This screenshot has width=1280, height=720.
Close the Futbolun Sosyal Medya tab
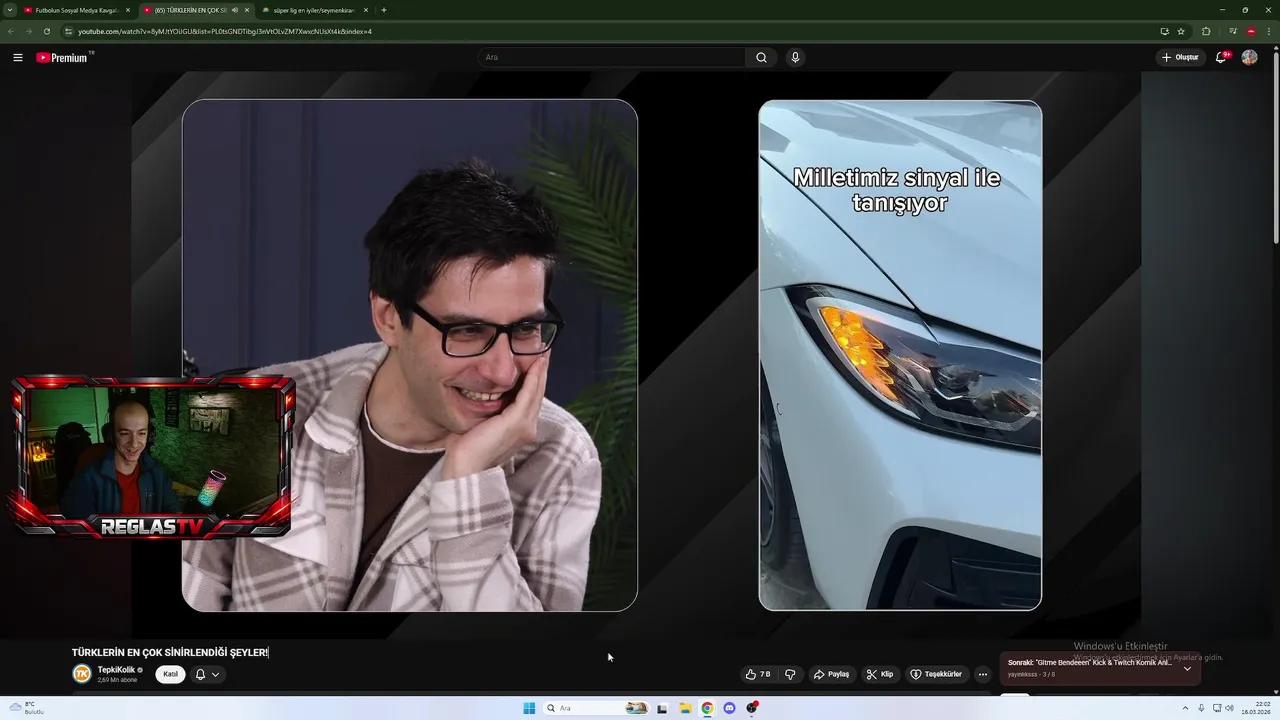pyautogui.click(x=128, y=10)
